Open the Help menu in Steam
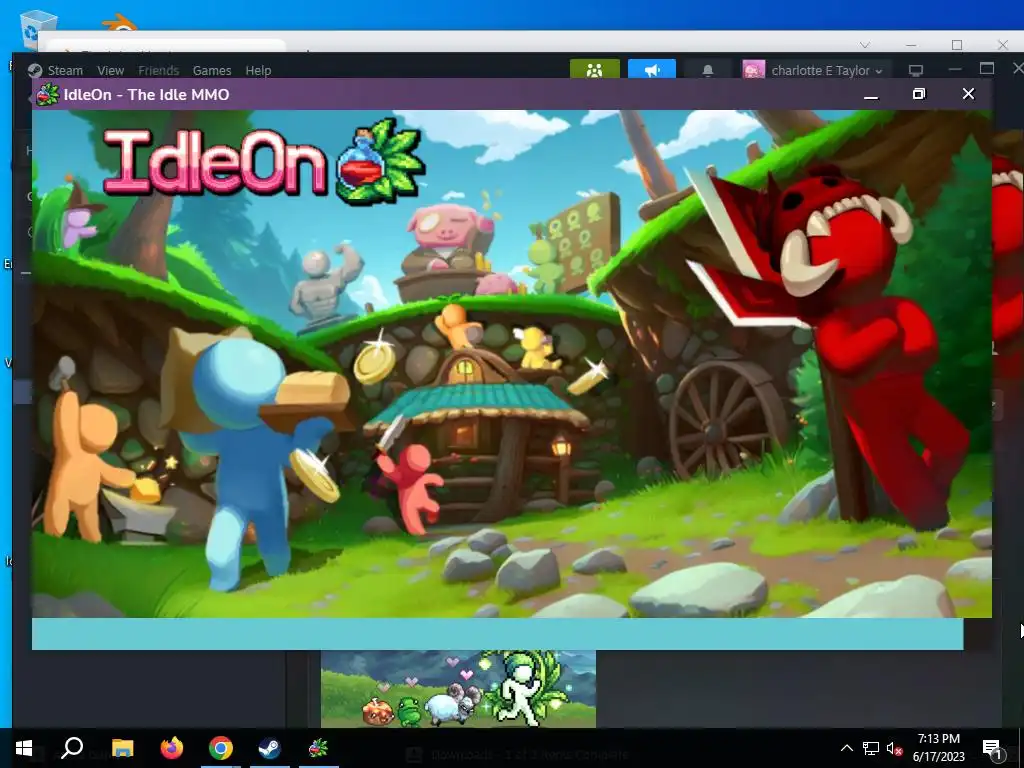Image resolution: width=1024 pixels, height=768 pixels. (x=258, y=71)
